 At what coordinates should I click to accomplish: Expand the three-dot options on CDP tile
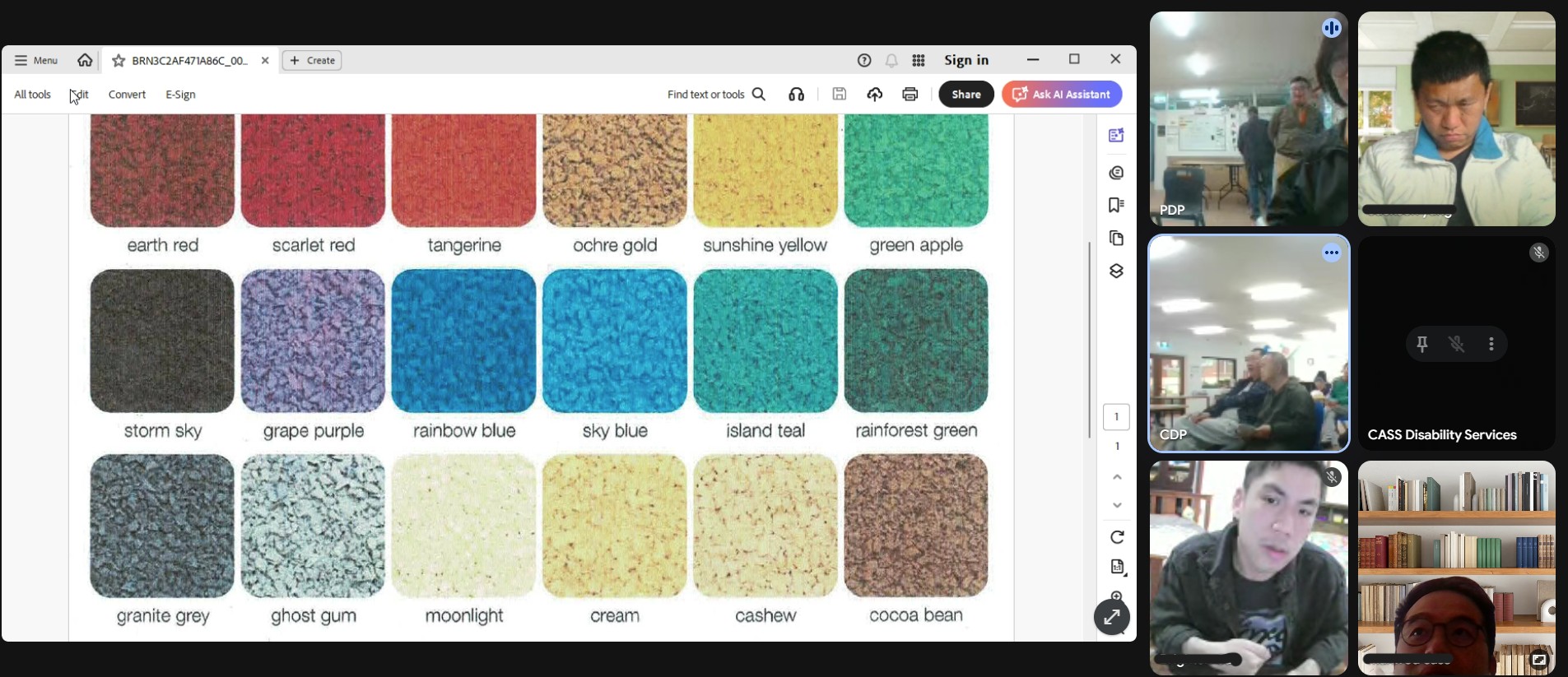click(x=1331, y=253)
